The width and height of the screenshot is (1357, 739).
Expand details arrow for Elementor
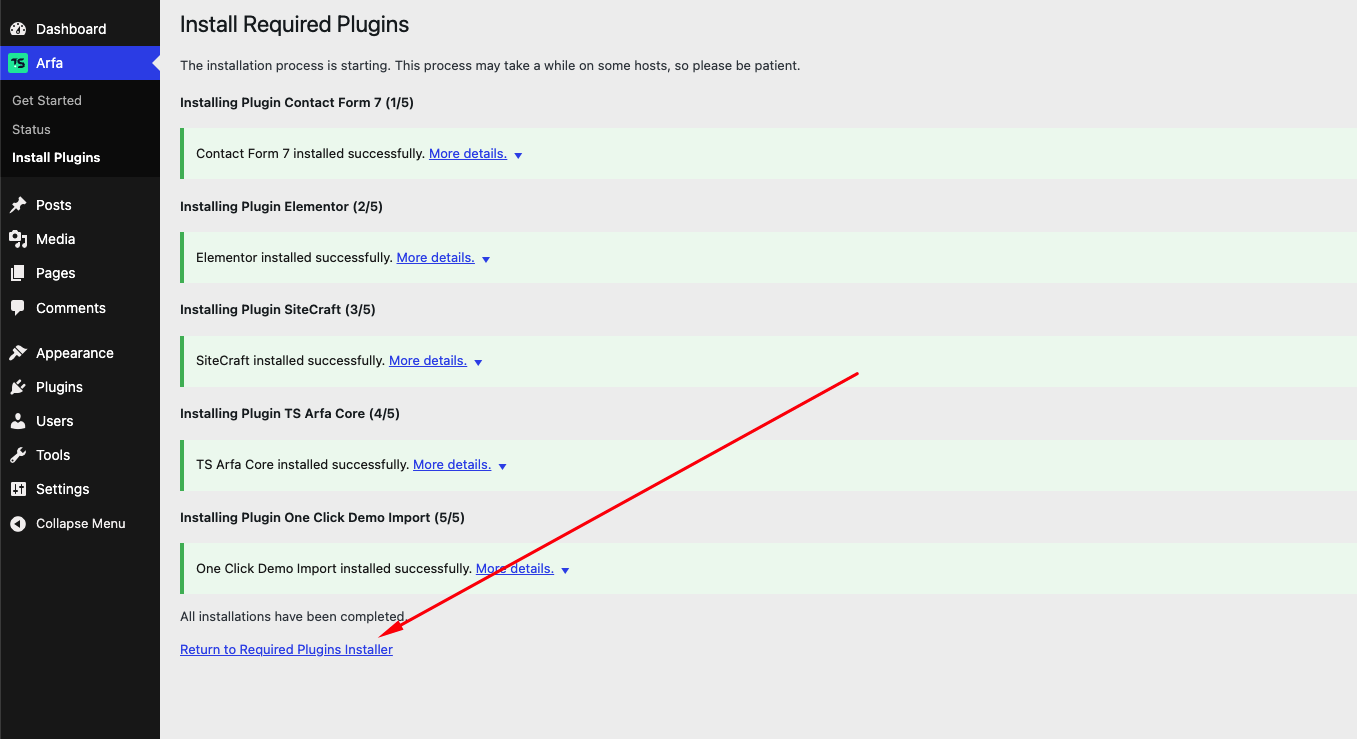[486, 259]
